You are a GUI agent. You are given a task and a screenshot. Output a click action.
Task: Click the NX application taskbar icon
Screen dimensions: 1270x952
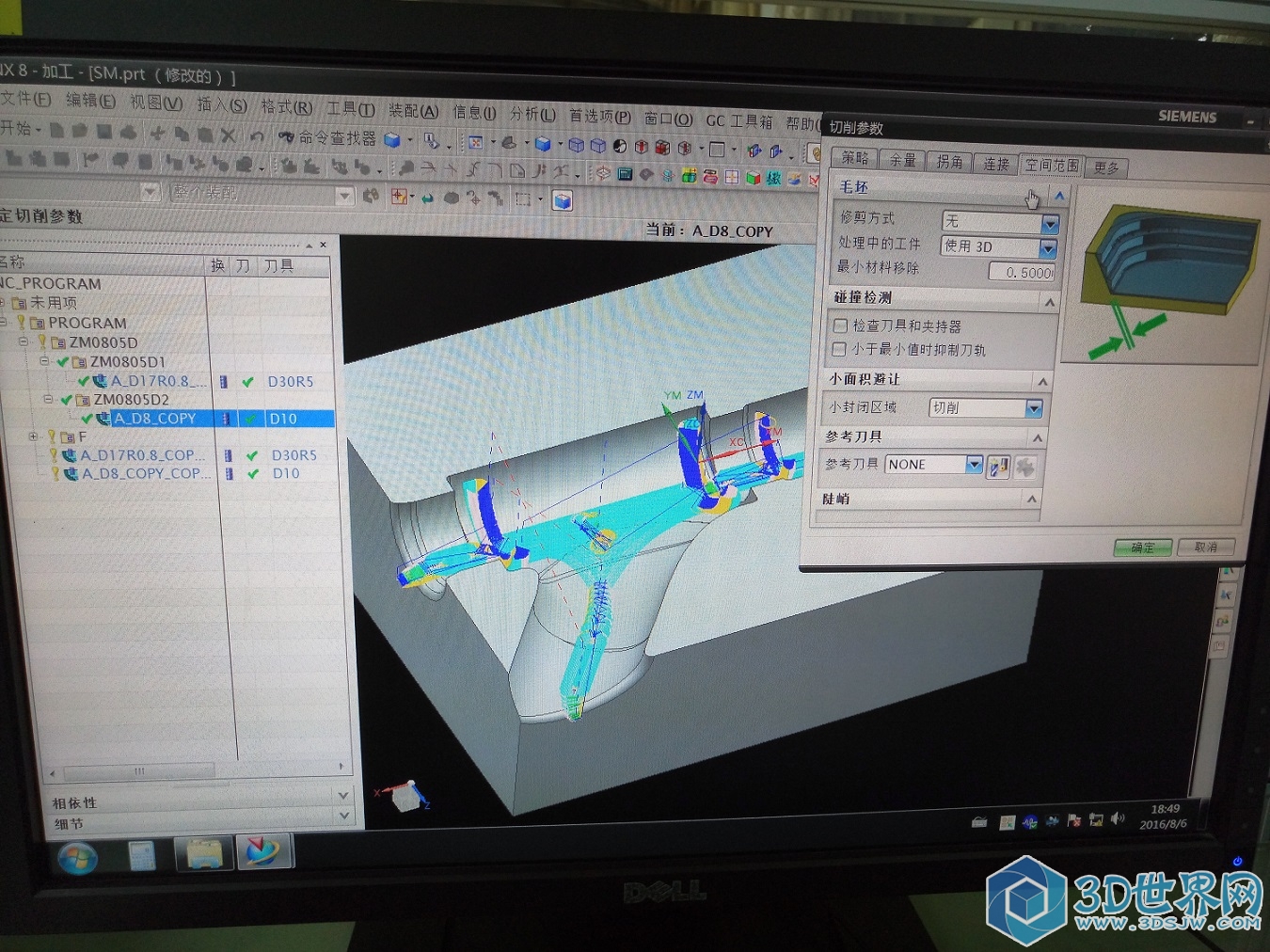[263, 852]
